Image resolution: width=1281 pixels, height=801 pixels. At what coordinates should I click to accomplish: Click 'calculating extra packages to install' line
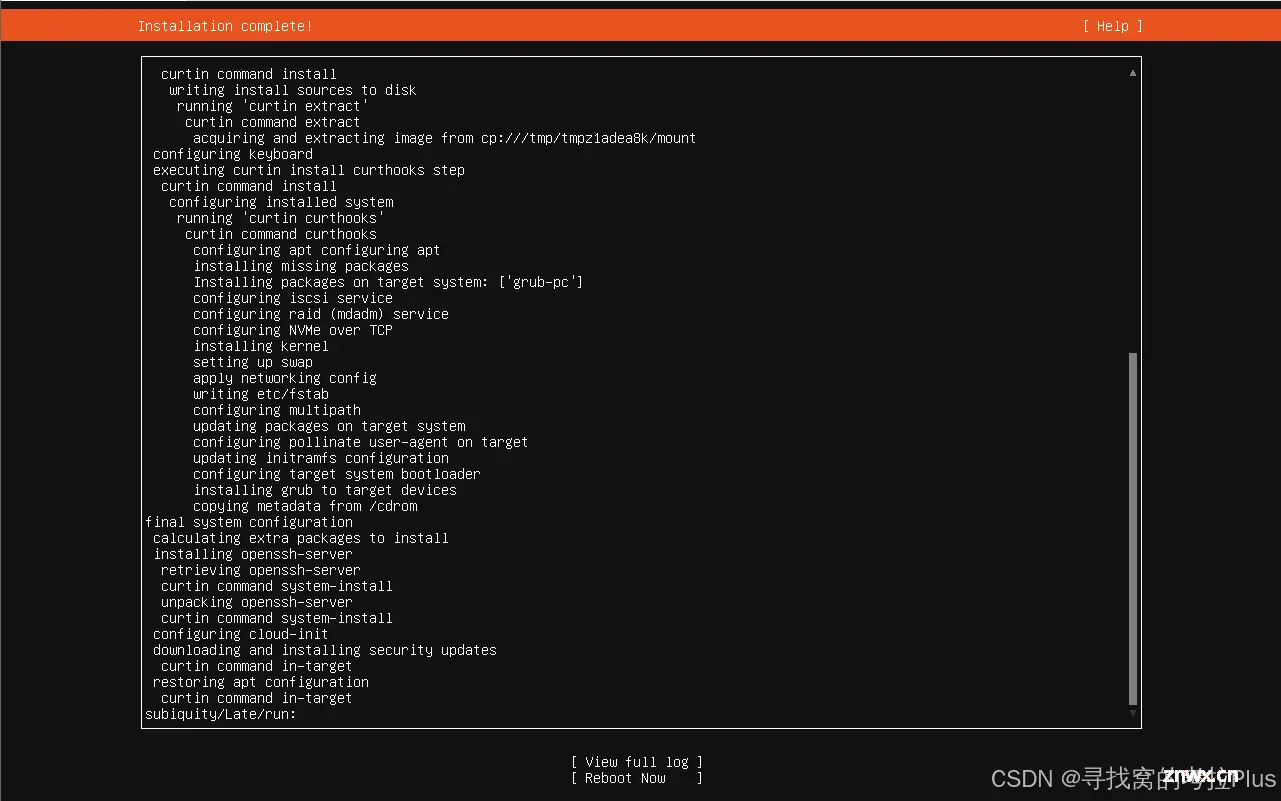tap(301, 538)
